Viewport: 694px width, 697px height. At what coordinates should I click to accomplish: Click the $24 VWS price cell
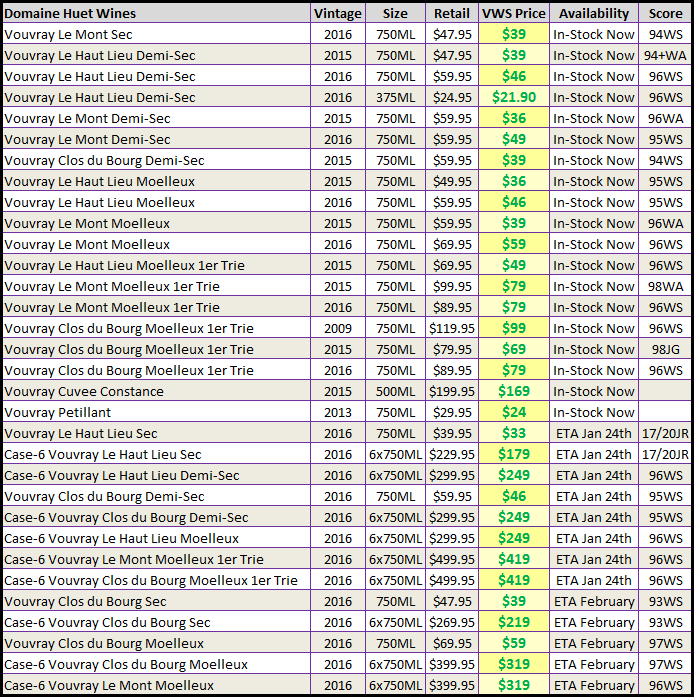tap(513, 412)
